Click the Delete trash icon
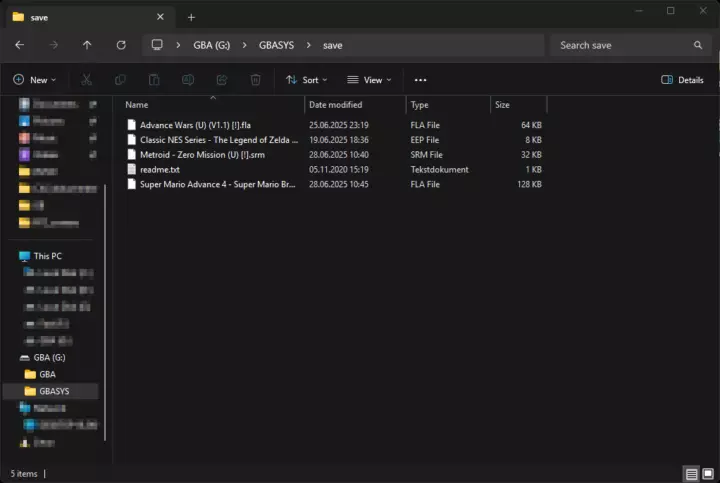Image resolution: width=720 pixels, height=483 pixels. pyautogui.click(x=255, y=80)
